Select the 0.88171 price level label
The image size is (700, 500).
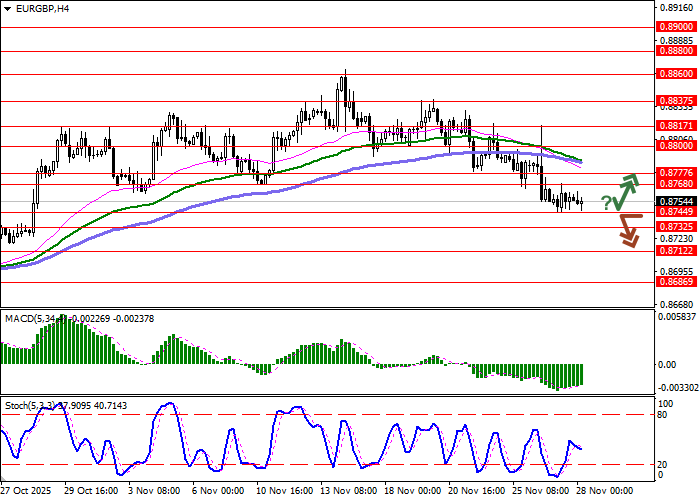(675, 125)
